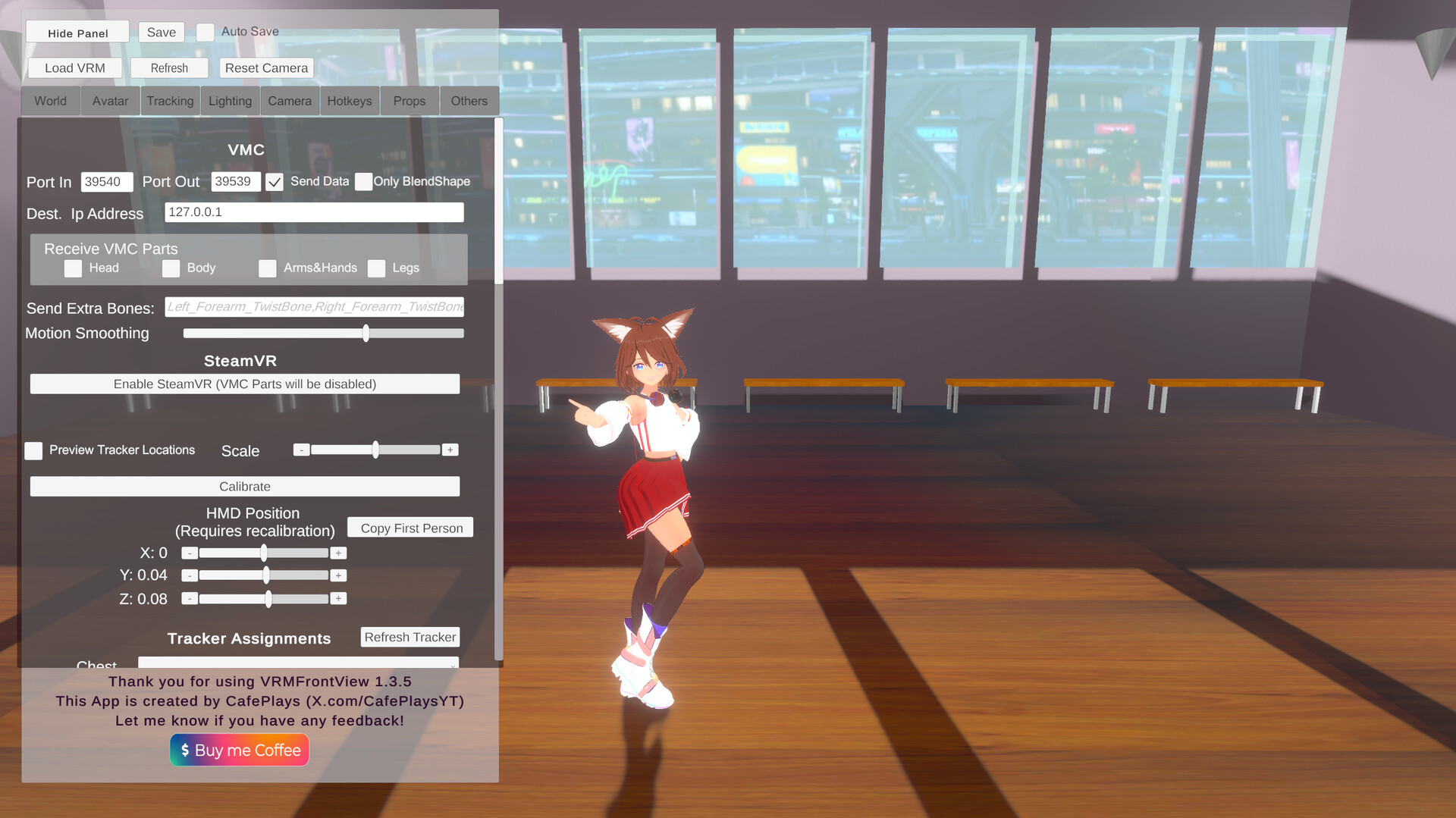The height and width of the screenshot is (818, 1456).
Task: Check the Head receive VMC part
Action: click(x=73, y=268)
